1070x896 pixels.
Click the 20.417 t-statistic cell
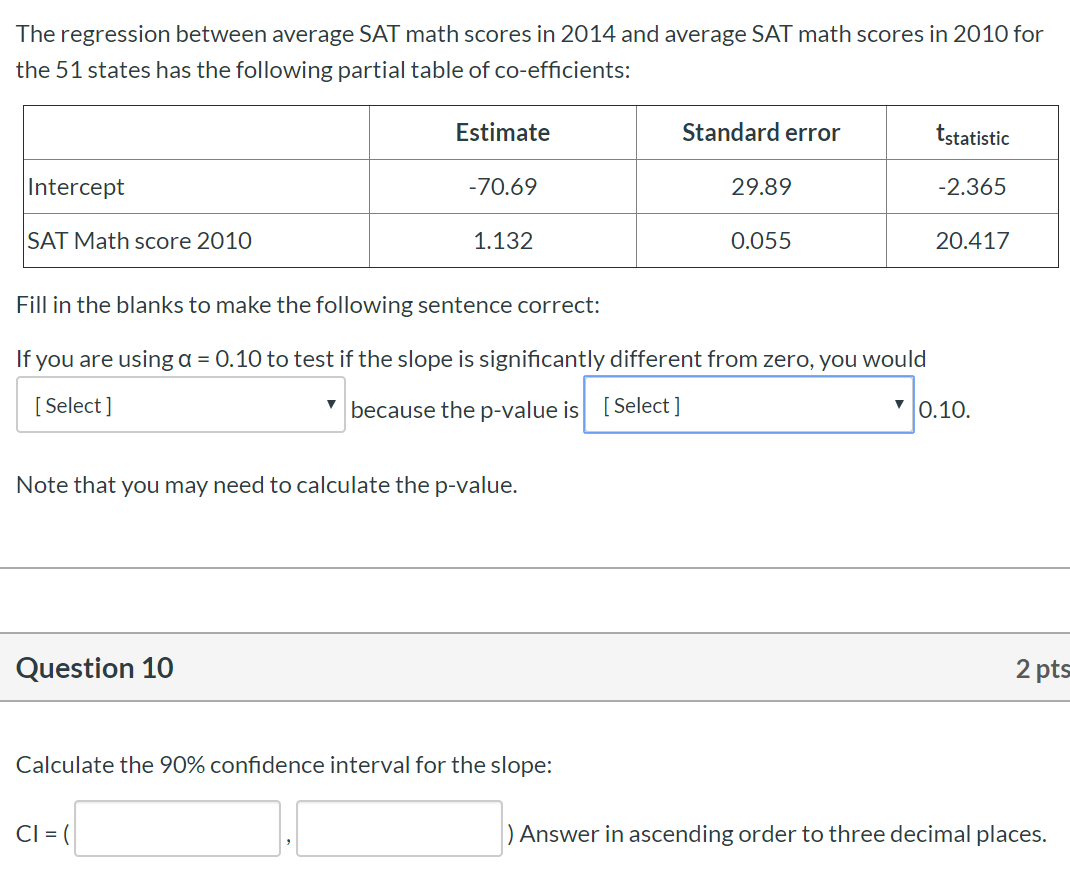(972, 240)
